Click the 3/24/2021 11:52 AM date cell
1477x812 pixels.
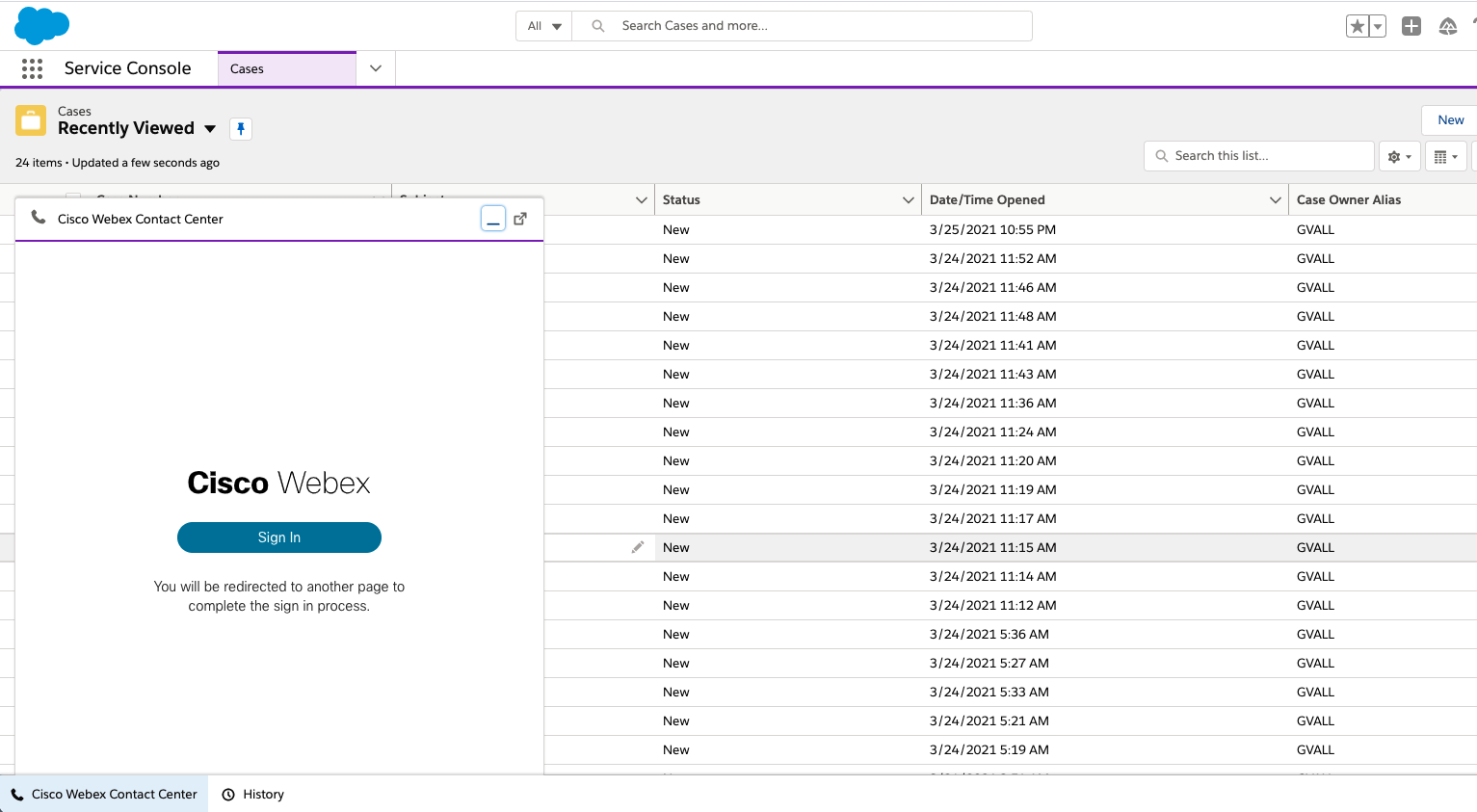coord(992,259)
